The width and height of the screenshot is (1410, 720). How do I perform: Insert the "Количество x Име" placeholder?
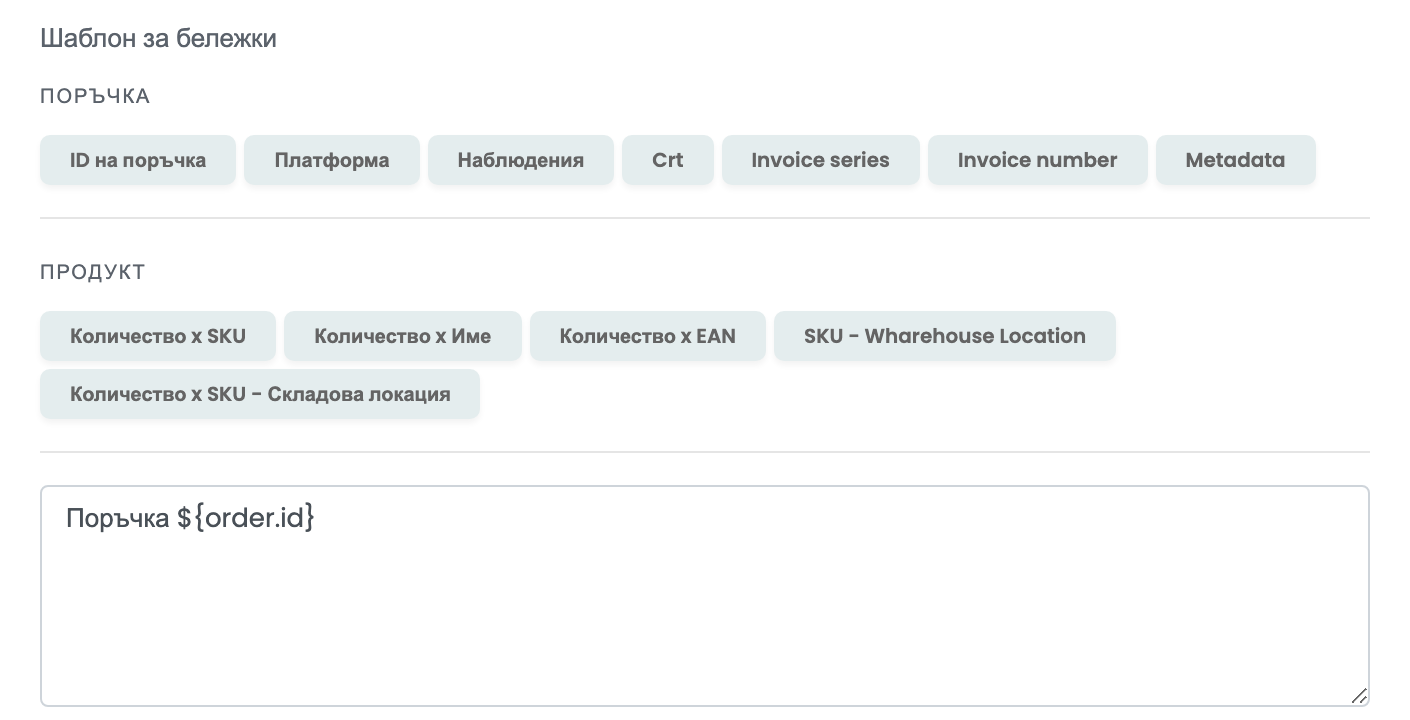403,336
